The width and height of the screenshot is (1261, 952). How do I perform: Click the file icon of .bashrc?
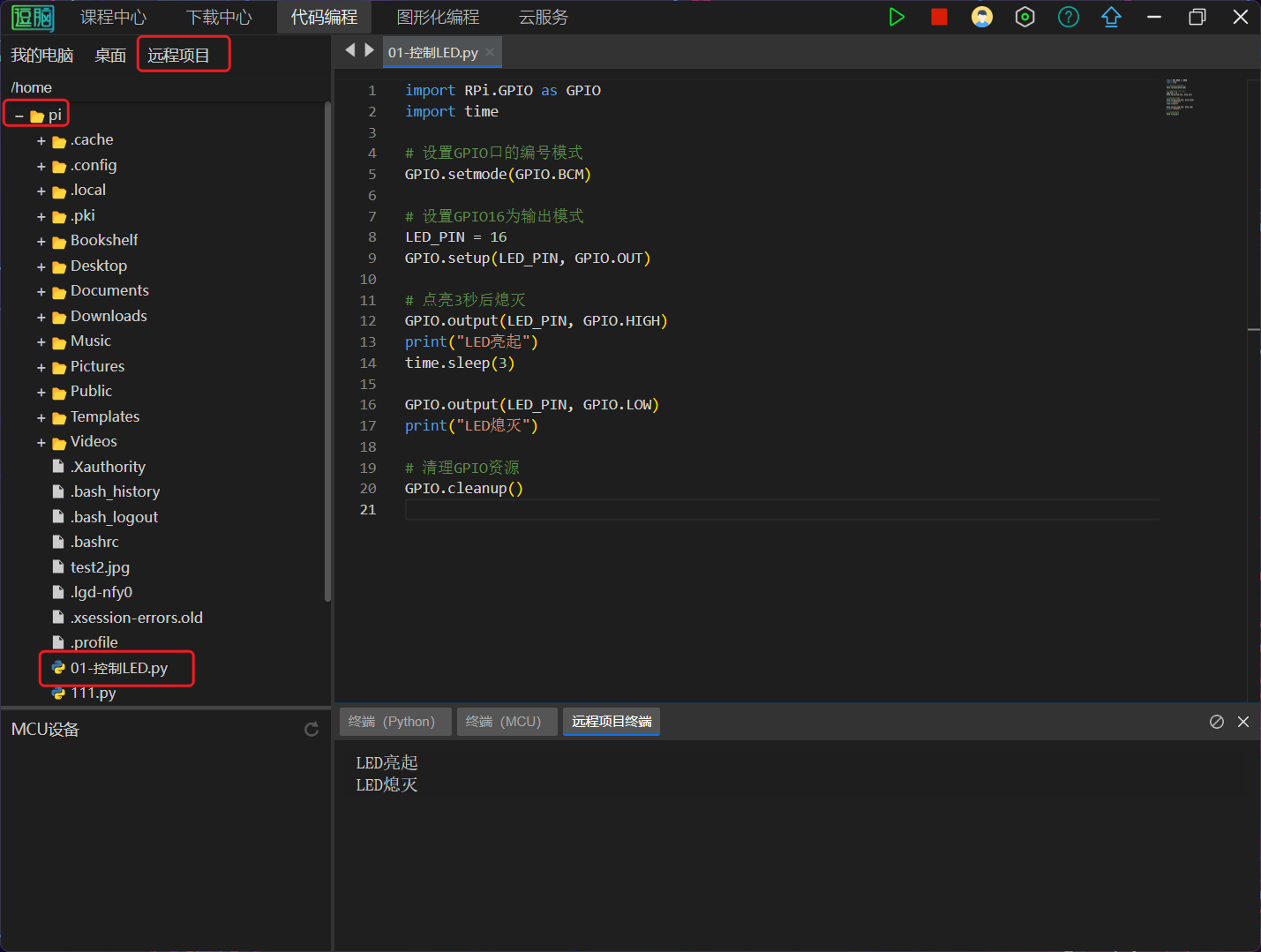pos(58,542)
